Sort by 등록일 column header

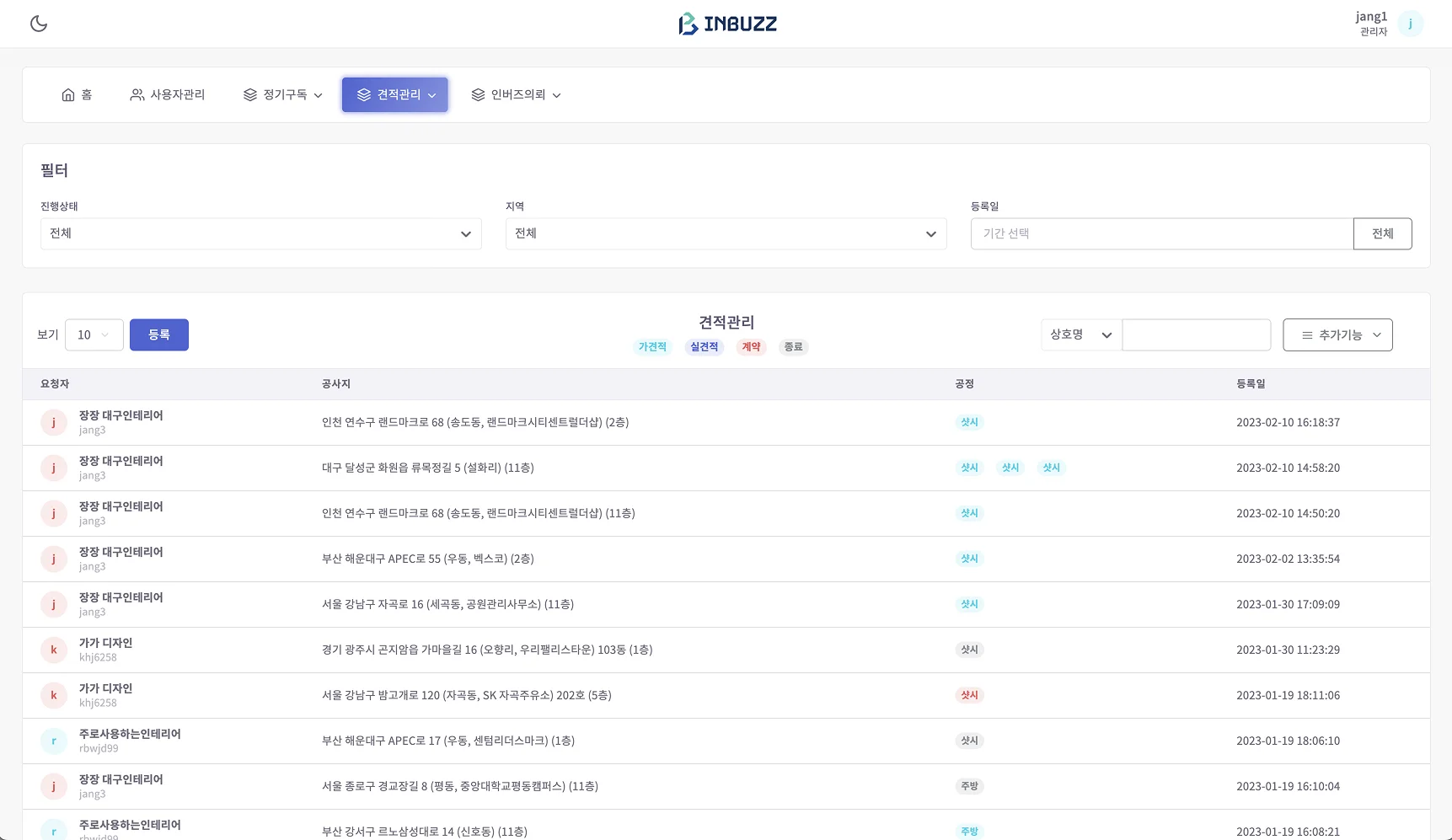[1251, 384]
